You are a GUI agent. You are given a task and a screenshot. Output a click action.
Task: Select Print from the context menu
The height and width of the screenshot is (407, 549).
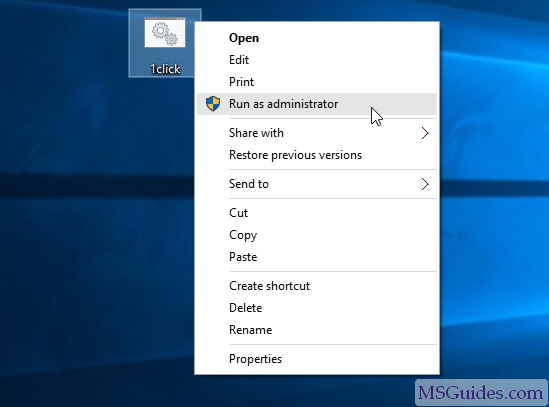[x=317, y=82]
